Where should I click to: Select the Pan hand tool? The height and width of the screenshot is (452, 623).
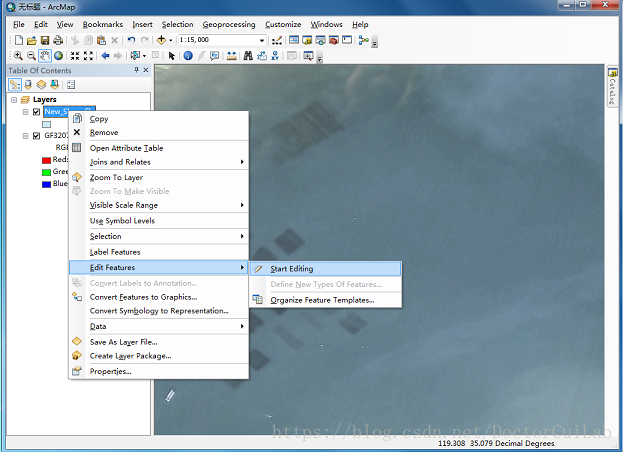point(45,56)
